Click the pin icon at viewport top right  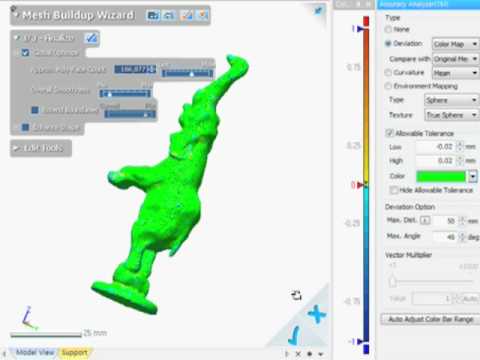318,10
